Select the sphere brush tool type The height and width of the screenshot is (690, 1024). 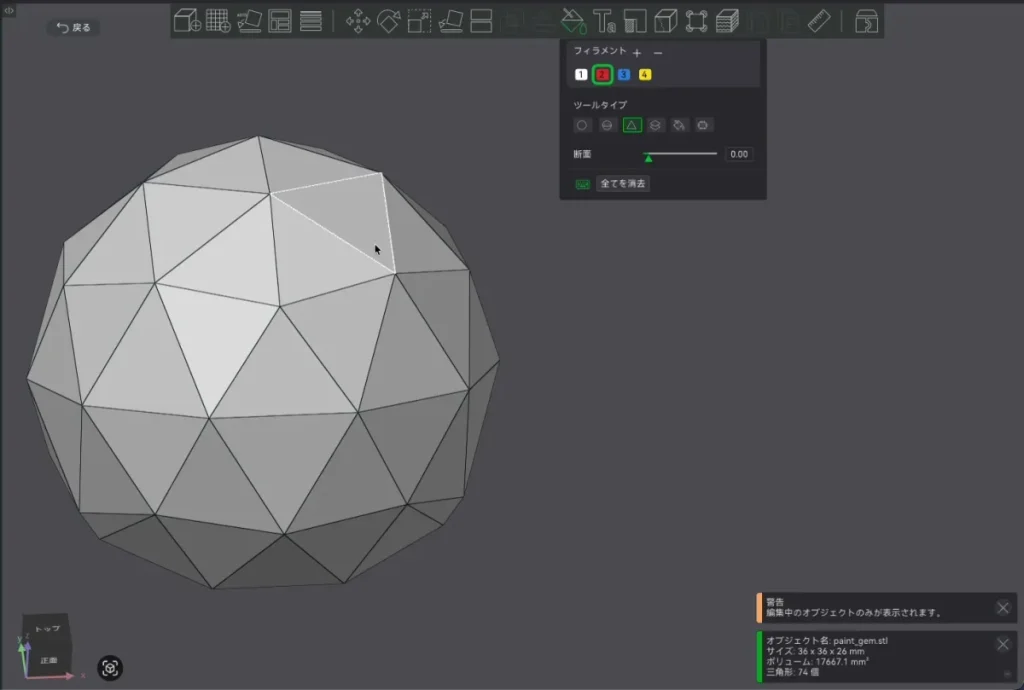pyautogui.click(x=607, y=125)
